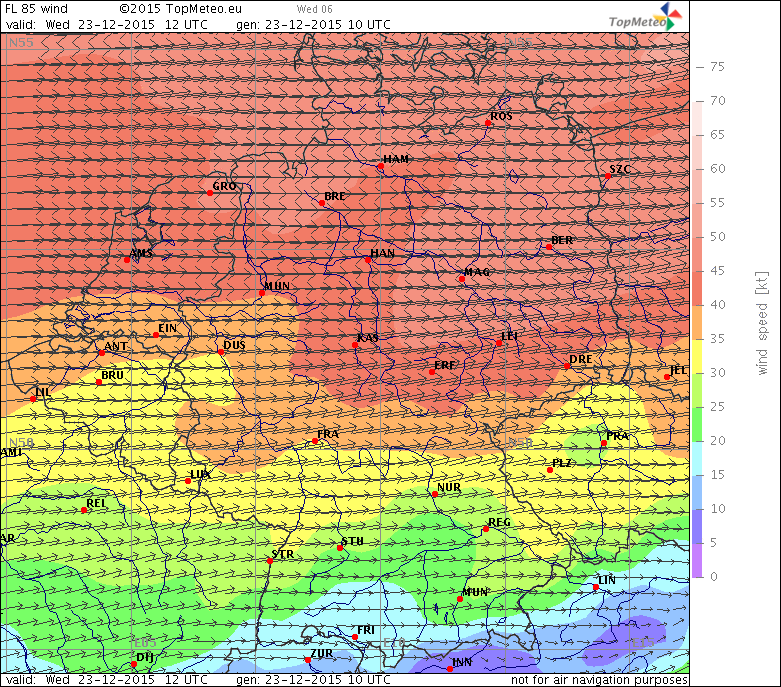Click the INN marker at bottom
Image resolution: width=781 pixels, height=687 pixels.
tap(450, 669)
